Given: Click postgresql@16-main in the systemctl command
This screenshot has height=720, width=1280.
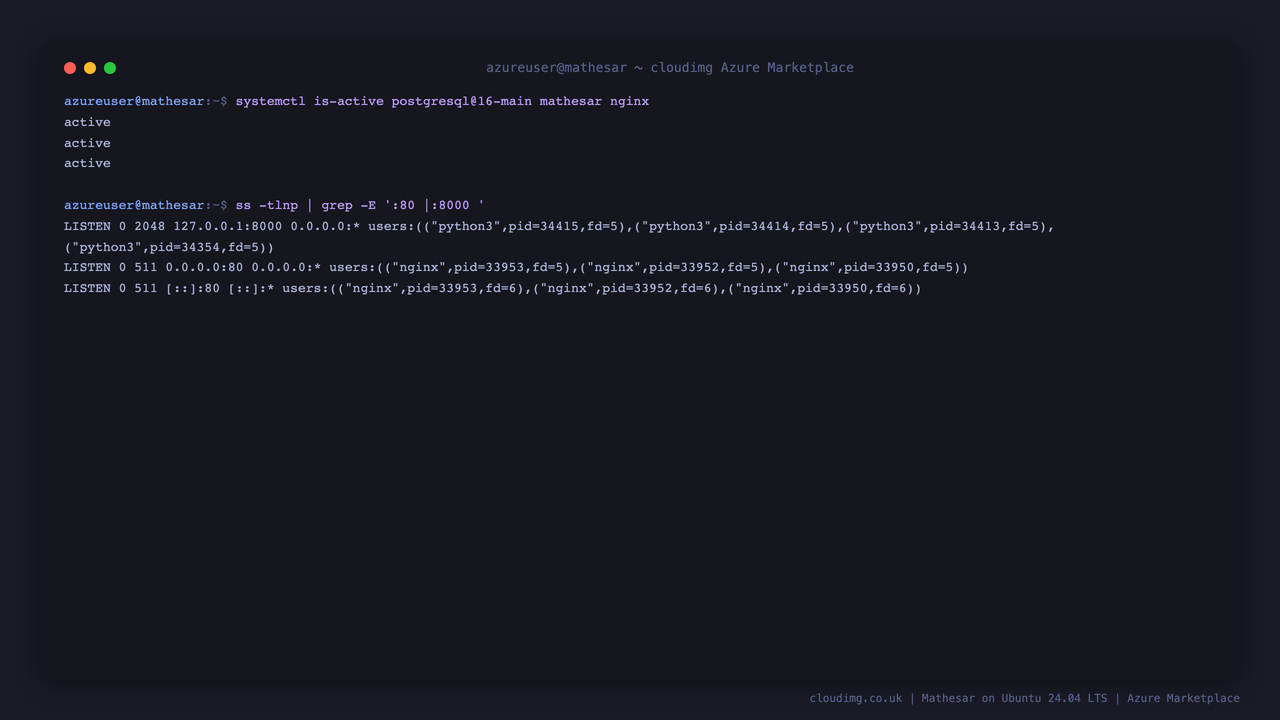Looking at the screenshot, I should pos(462,101).
